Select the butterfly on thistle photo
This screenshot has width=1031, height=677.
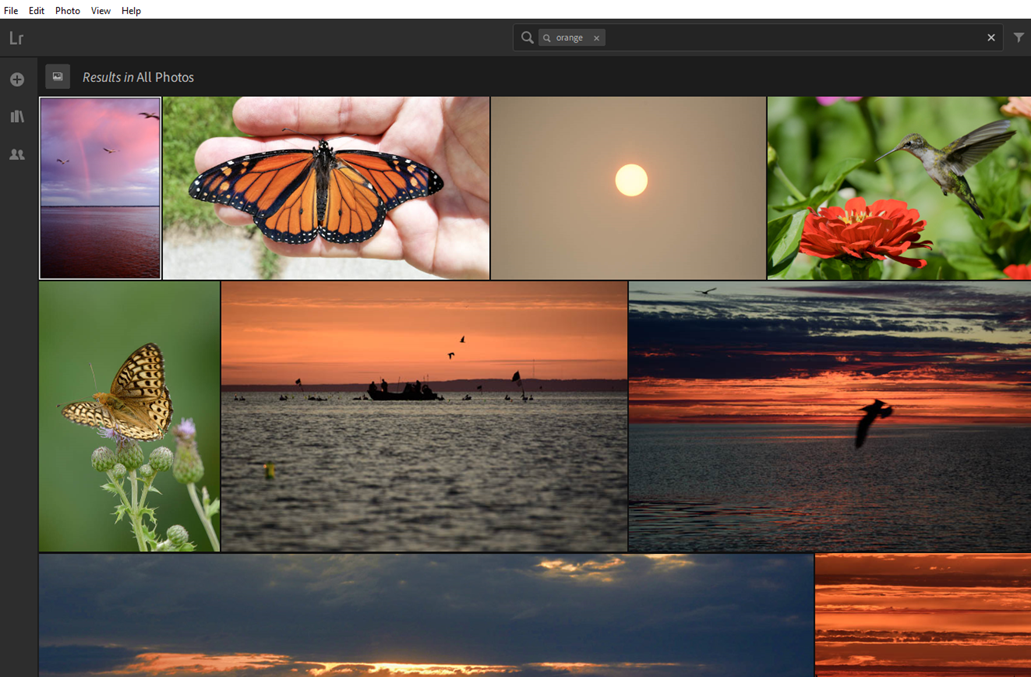(130, 416)
